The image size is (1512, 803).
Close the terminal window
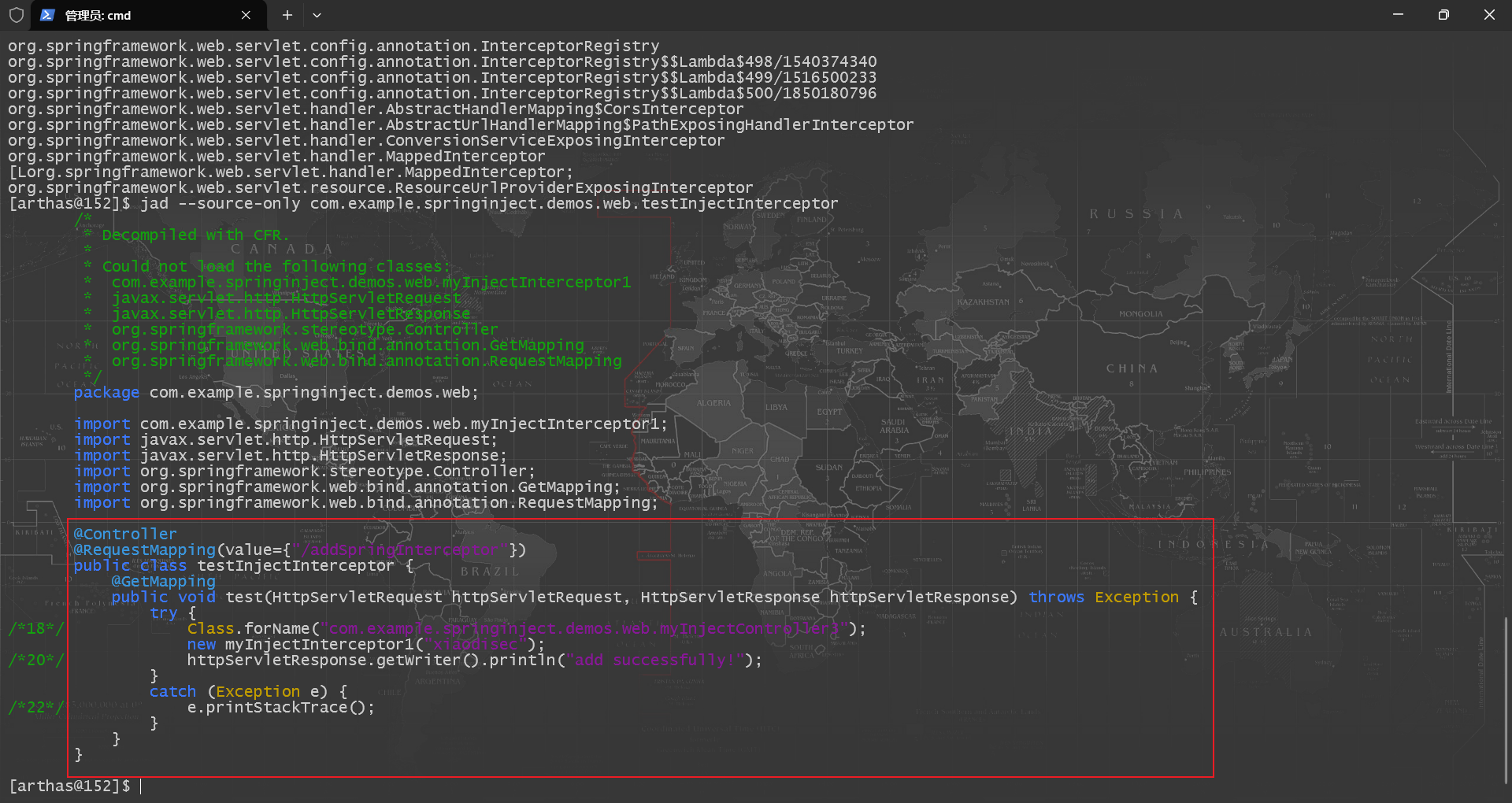coord(1489,15)
